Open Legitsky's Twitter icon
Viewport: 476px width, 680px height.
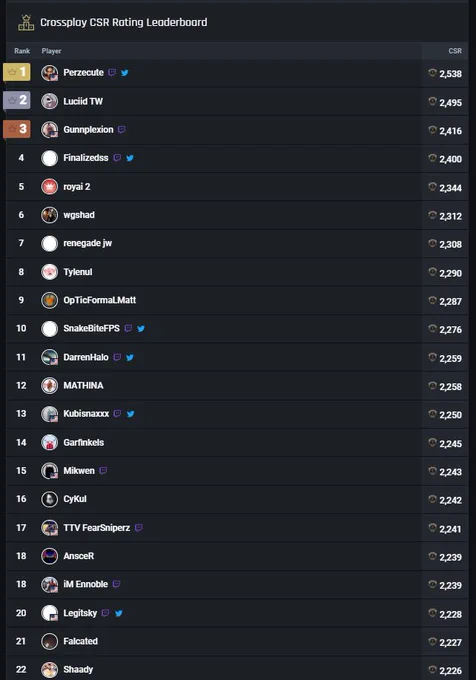118,613
